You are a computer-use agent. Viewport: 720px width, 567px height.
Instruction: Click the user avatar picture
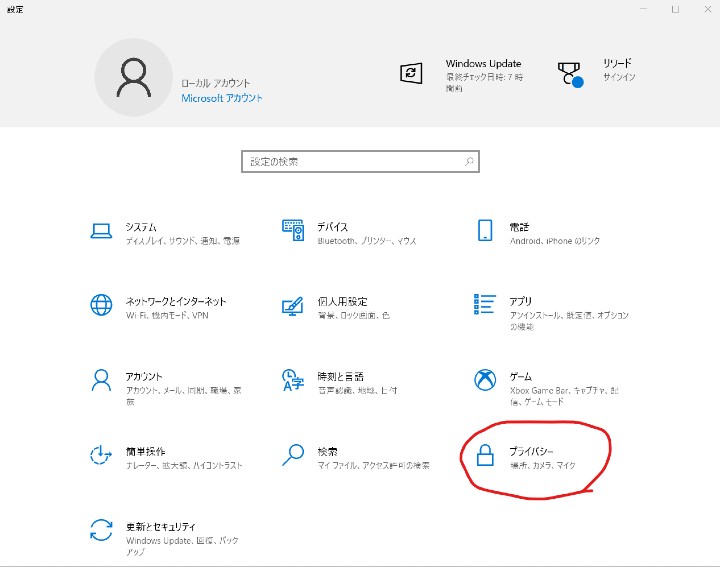134,77
